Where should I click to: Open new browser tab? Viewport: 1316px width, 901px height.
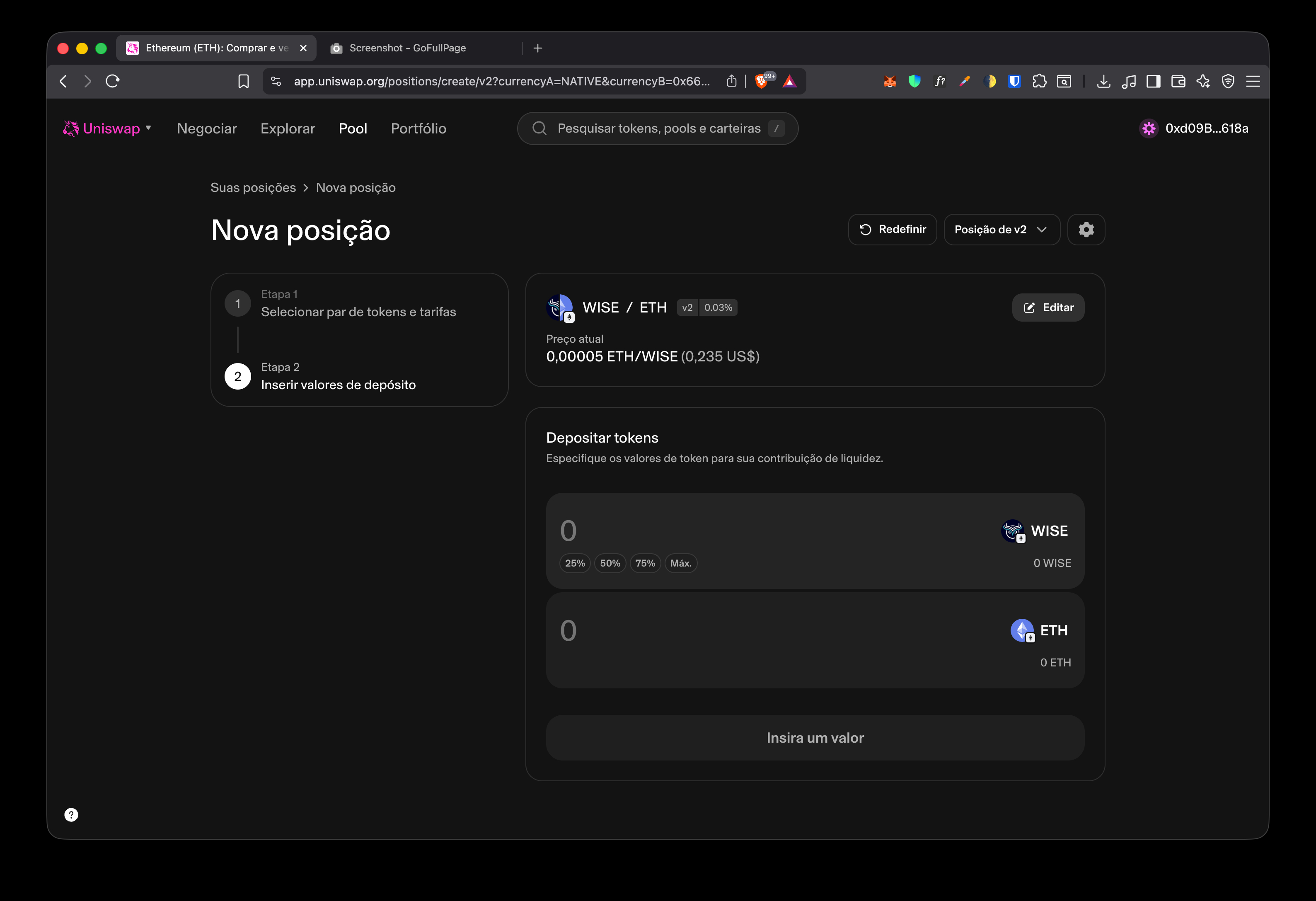pyautogui.click(x=538, y=48)
